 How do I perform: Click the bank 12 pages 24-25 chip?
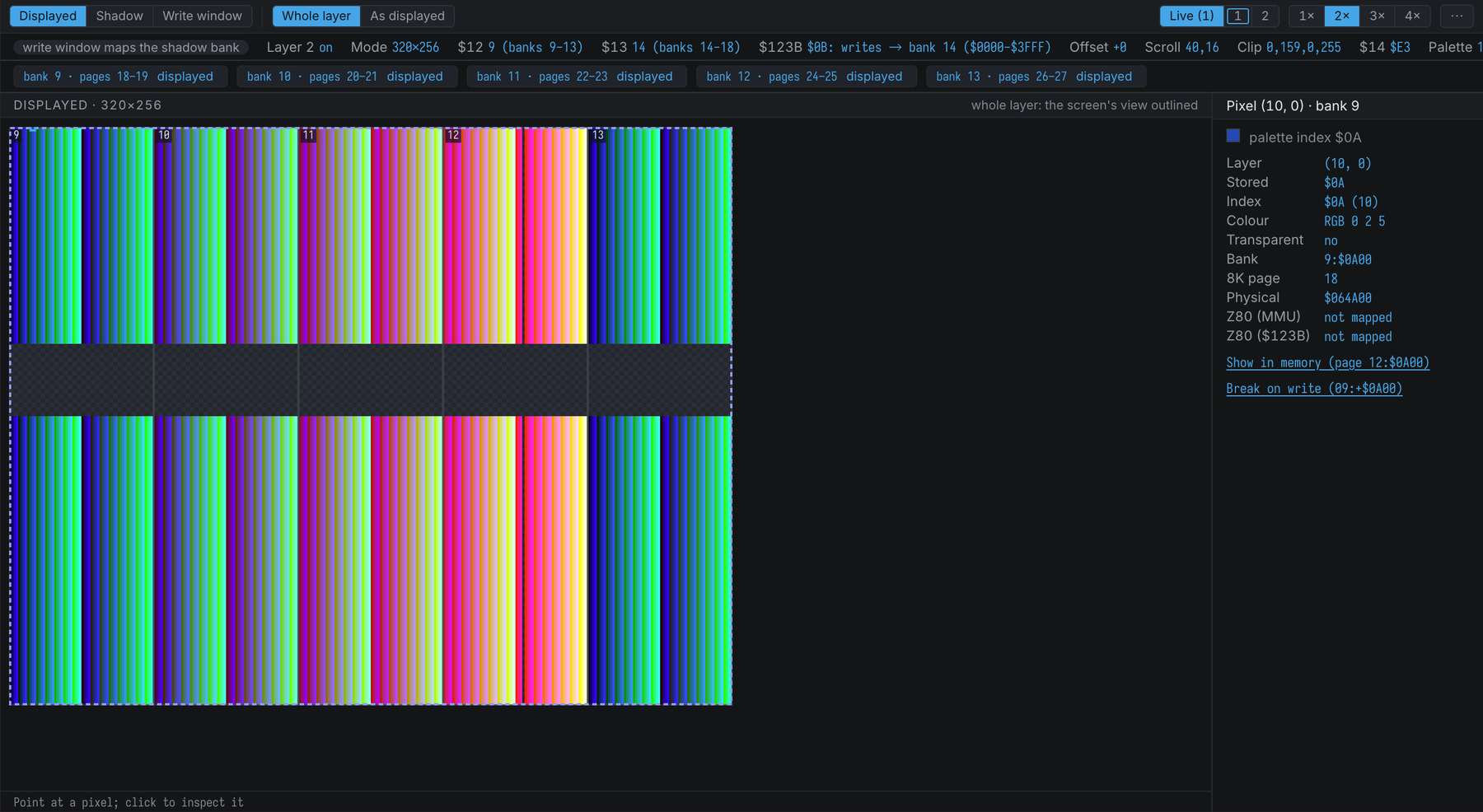805,77
